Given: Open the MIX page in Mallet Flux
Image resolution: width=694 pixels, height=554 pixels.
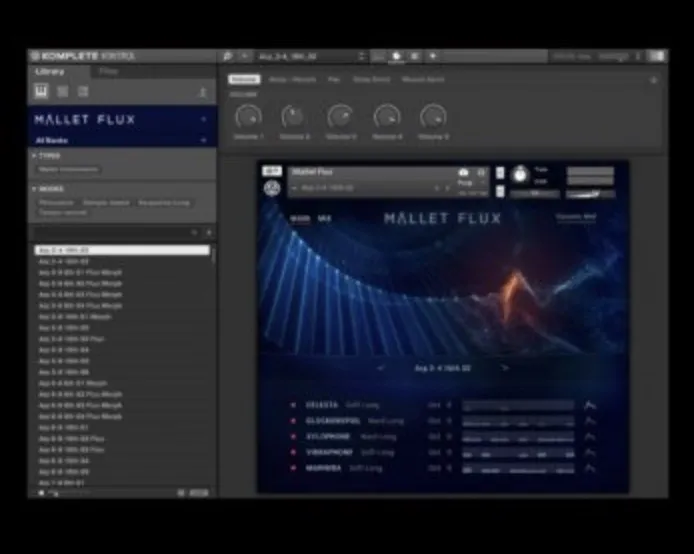Looking at the screenshot, I should click(x=324, y=218).
